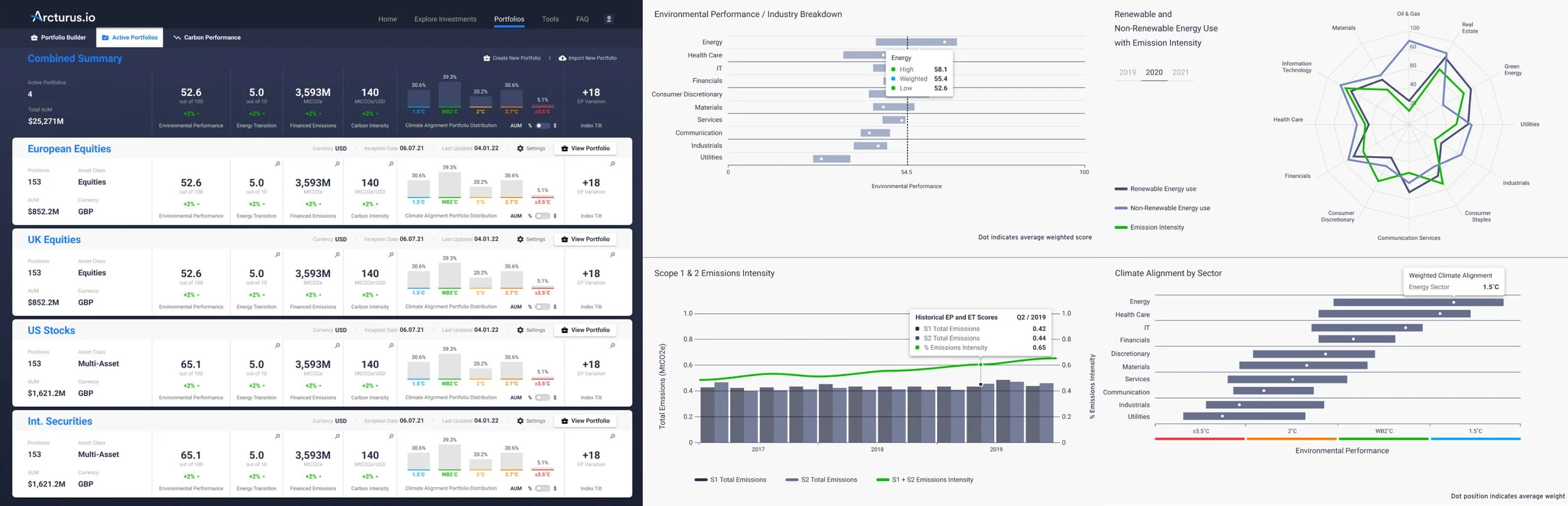
Task: Toggle Renewable Energy use legend series
Action: [x=1155, y=189]
